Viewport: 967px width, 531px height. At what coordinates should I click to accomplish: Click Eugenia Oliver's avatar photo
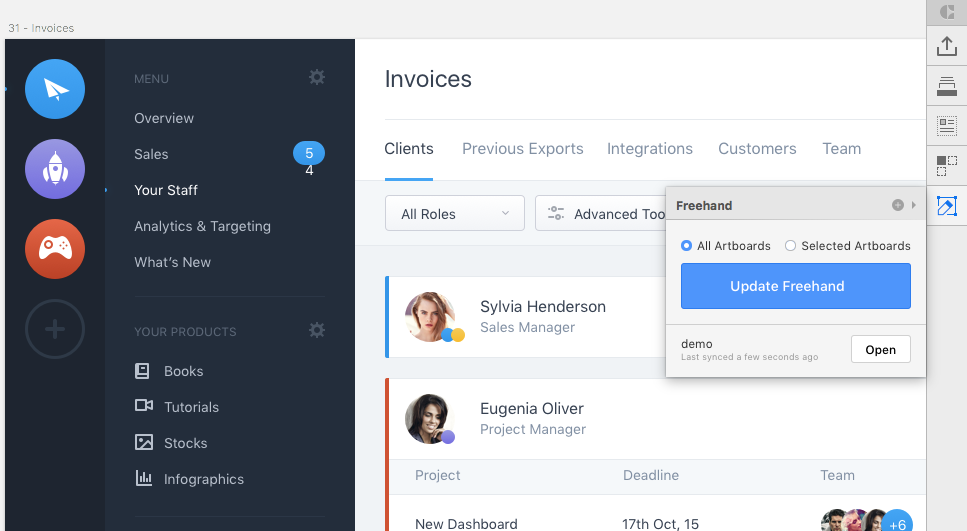[430, 419]
